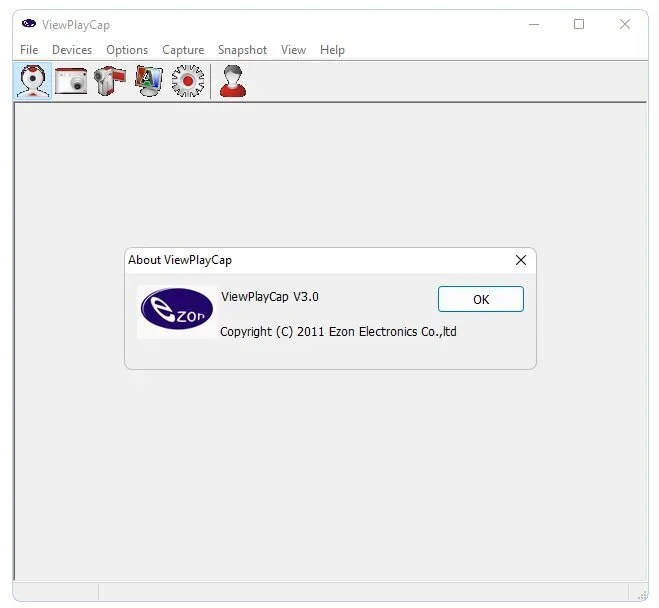The height and width of the screenshot is (608, 659).
Task: Click the monitor with letter A icon
Action: tap(148, 81)
